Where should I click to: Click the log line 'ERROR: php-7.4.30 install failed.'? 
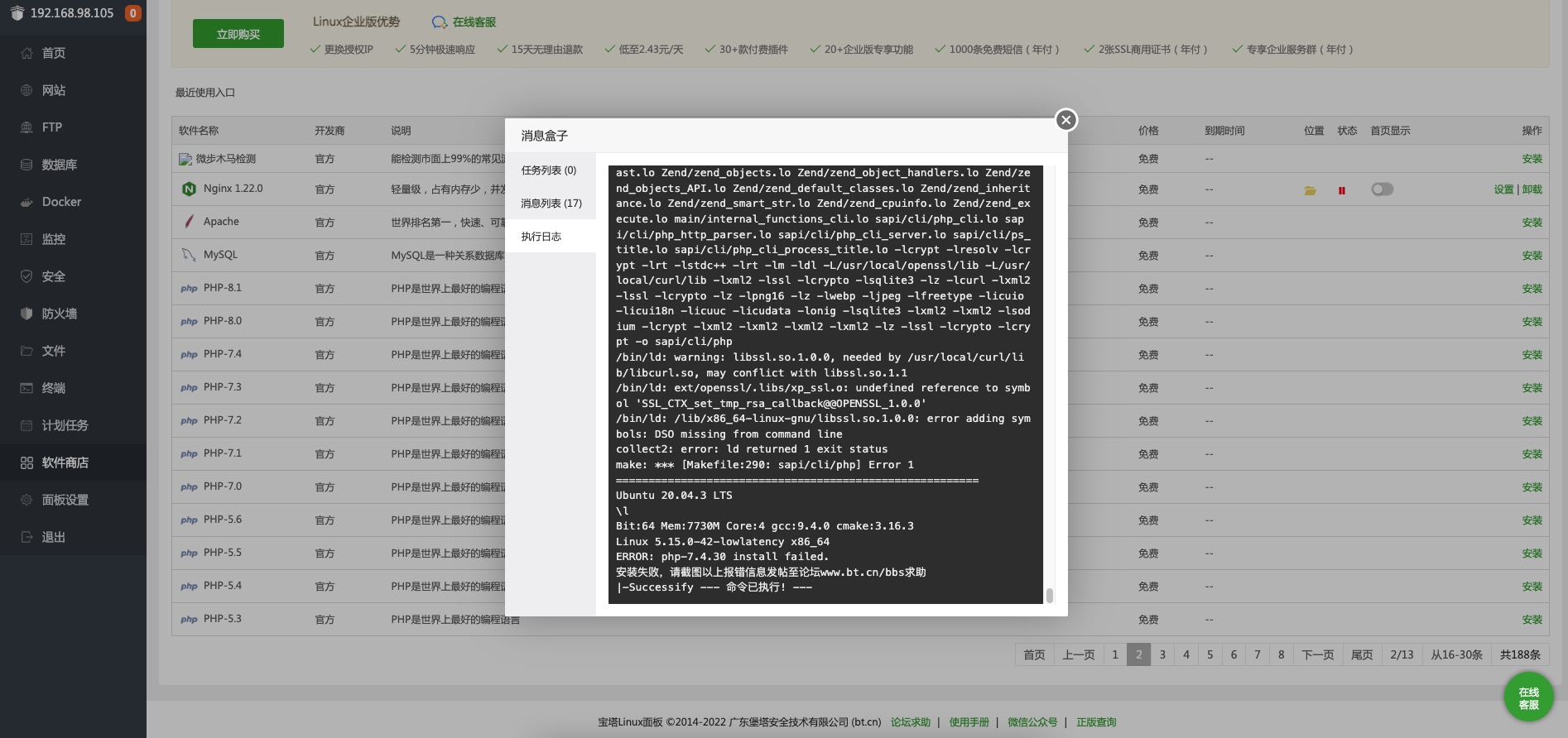722,557
